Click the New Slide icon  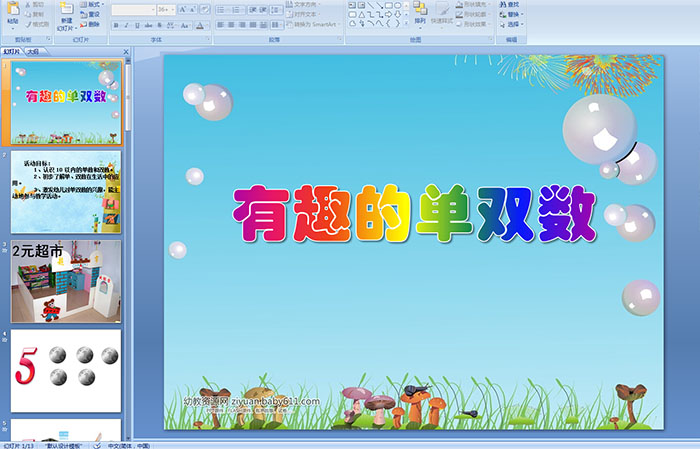[x=66, y=12]
